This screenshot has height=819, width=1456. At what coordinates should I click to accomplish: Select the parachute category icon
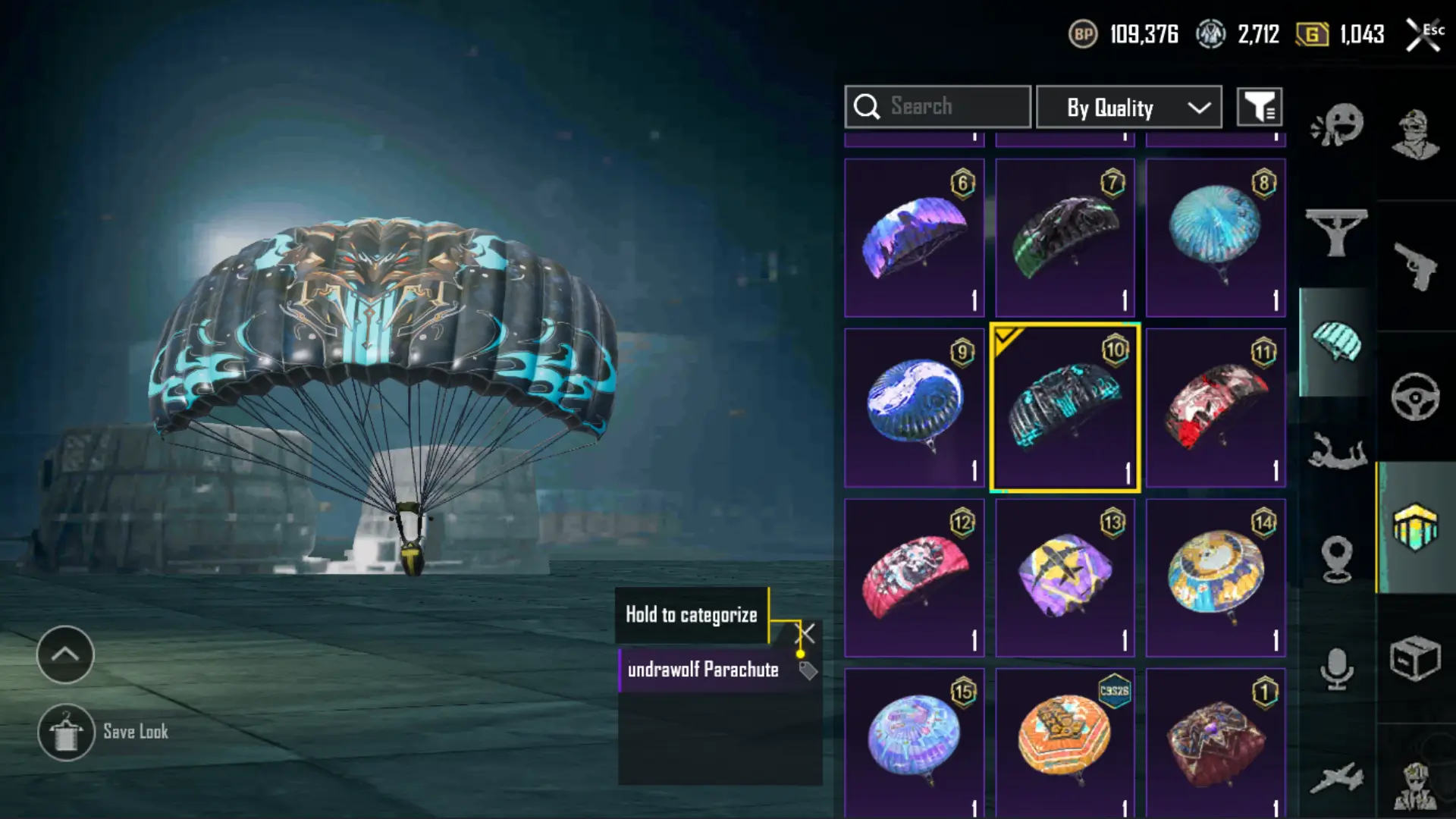click(x=1336, y=341)
